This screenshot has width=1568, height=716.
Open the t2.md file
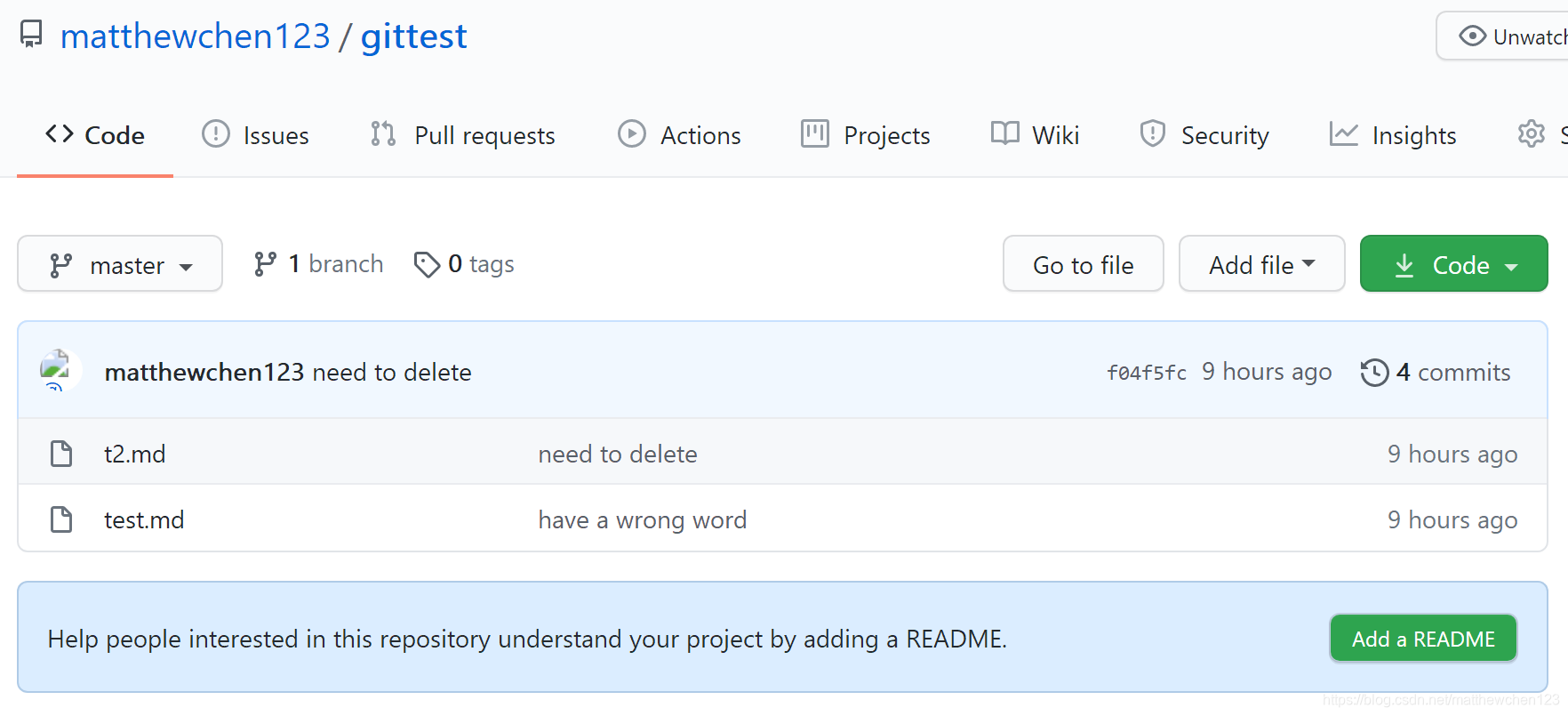pyautogui.click(x=135, y=454)
